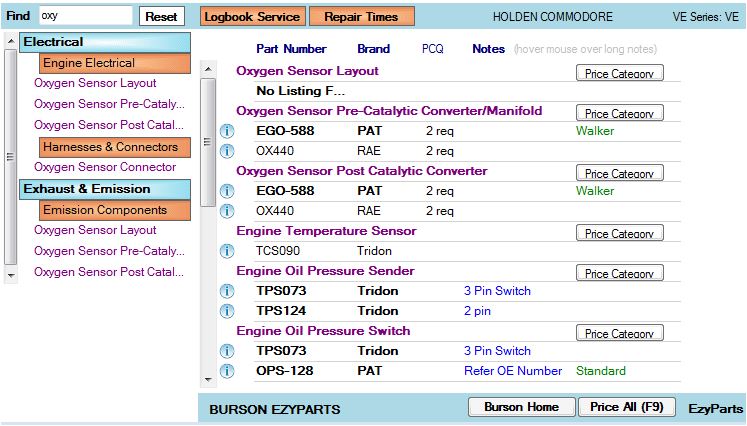Open Oxygen Sensor Post Catal... under Emission Components

pyautogui.click(x=109, y=272)
